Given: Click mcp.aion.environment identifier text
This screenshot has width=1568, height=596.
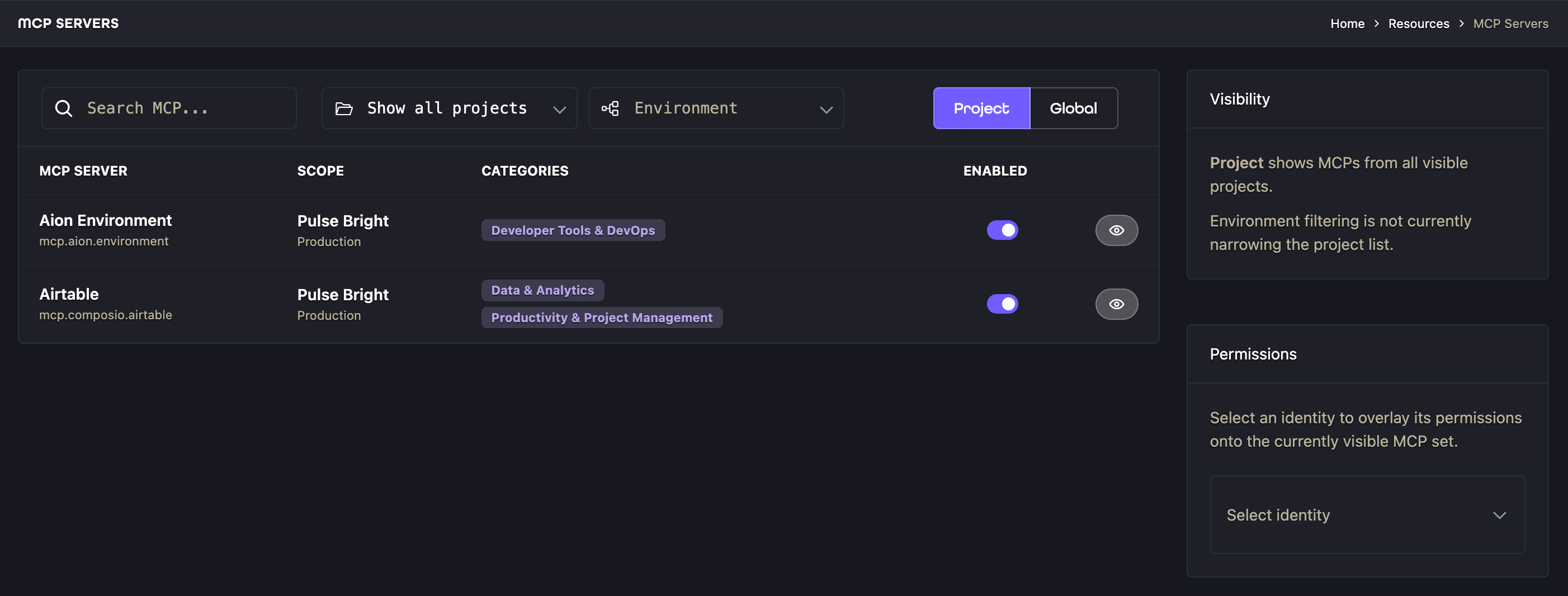Looking at the screenshot, I should tap(103, 241).
